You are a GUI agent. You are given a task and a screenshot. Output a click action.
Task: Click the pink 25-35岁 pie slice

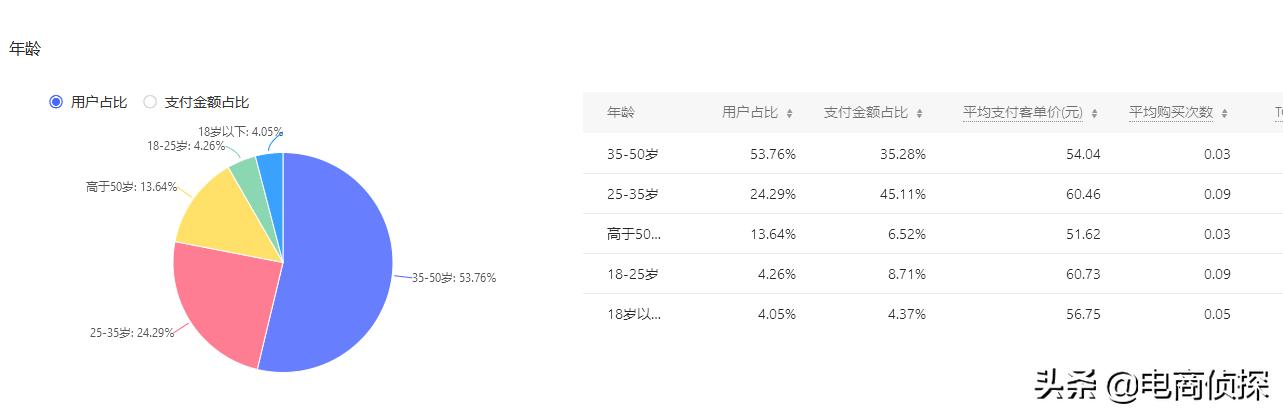pyautogui.click(x=220, y=300)
